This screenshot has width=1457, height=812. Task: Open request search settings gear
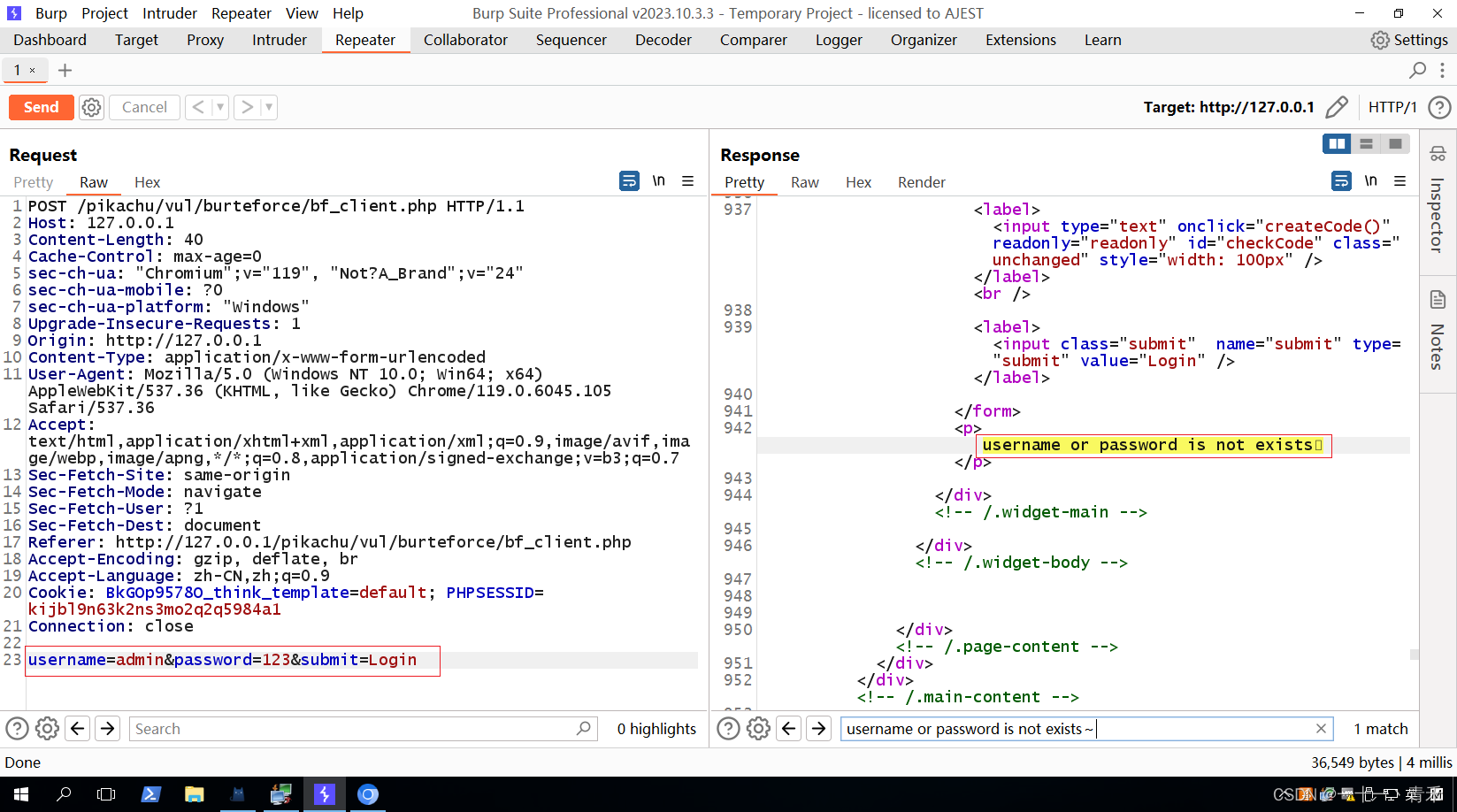pos(47,729)
